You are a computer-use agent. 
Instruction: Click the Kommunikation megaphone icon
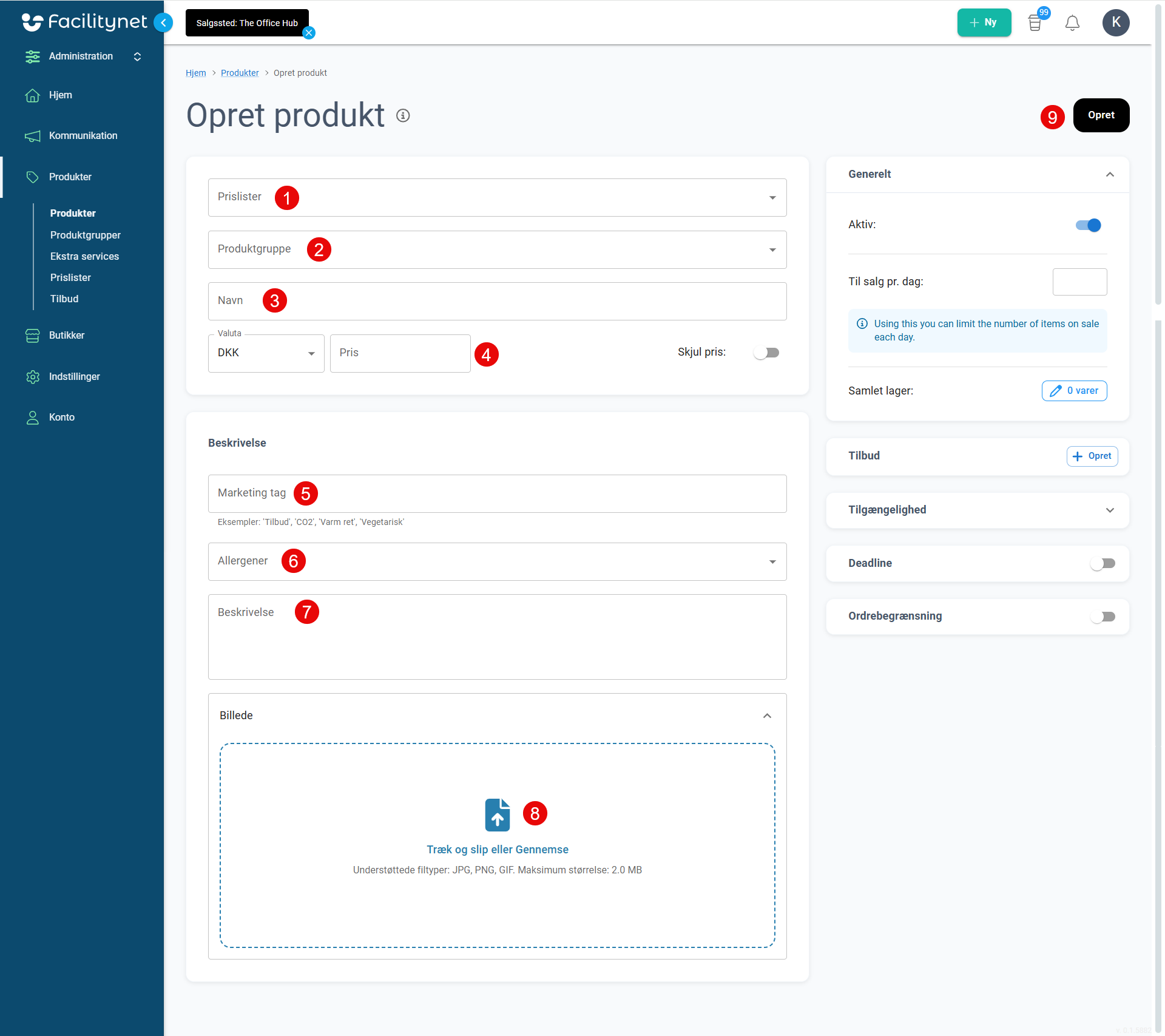tap(33, 136)
